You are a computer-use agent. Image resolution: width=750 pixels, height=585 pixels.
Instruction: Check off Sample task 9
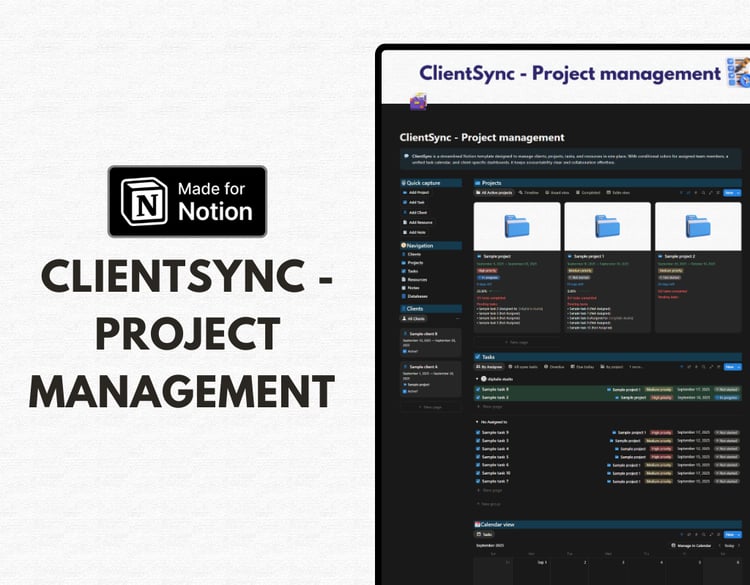[x=478, y=432]
